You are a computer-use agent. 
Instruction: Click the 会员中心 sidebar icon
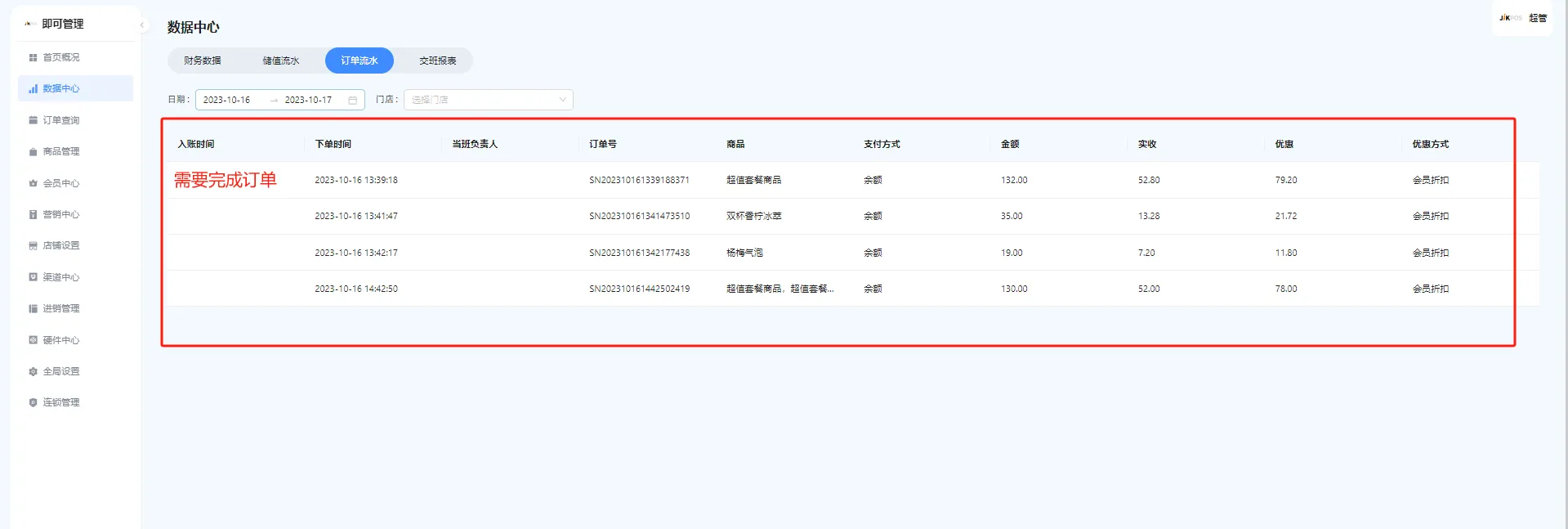33,183
